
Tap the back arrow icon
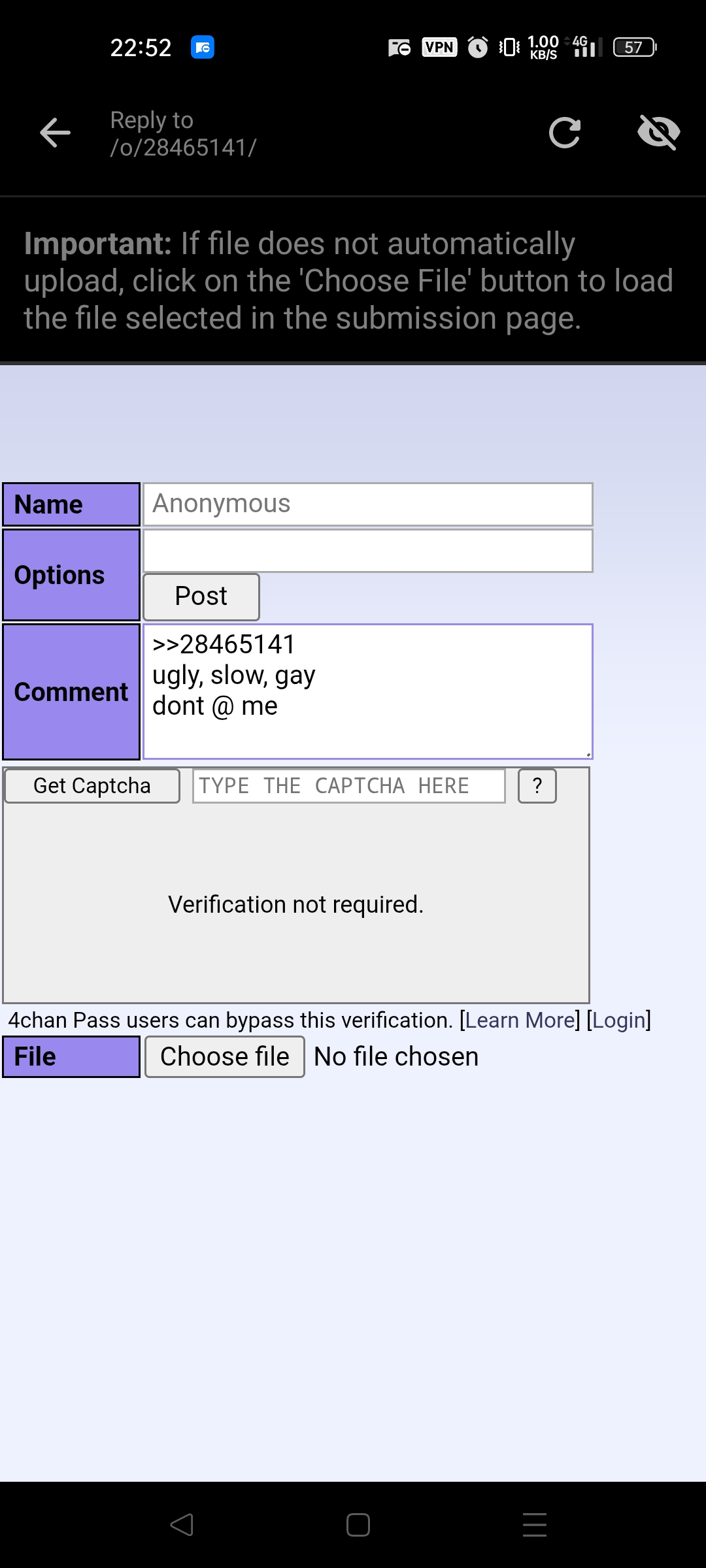(55, 133)
